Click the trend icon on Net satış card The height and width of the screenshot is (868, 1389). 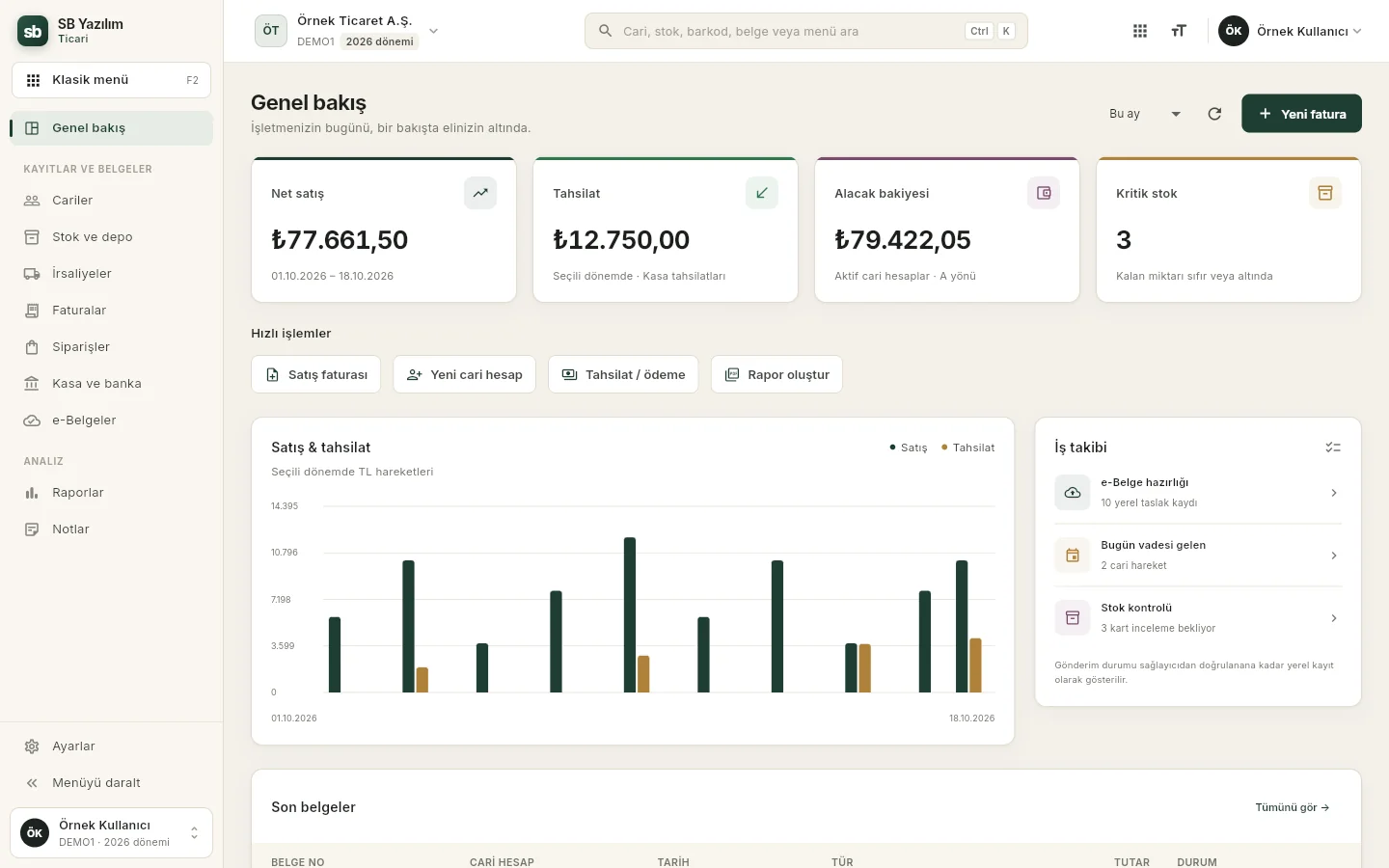click(x=480, y=193)
